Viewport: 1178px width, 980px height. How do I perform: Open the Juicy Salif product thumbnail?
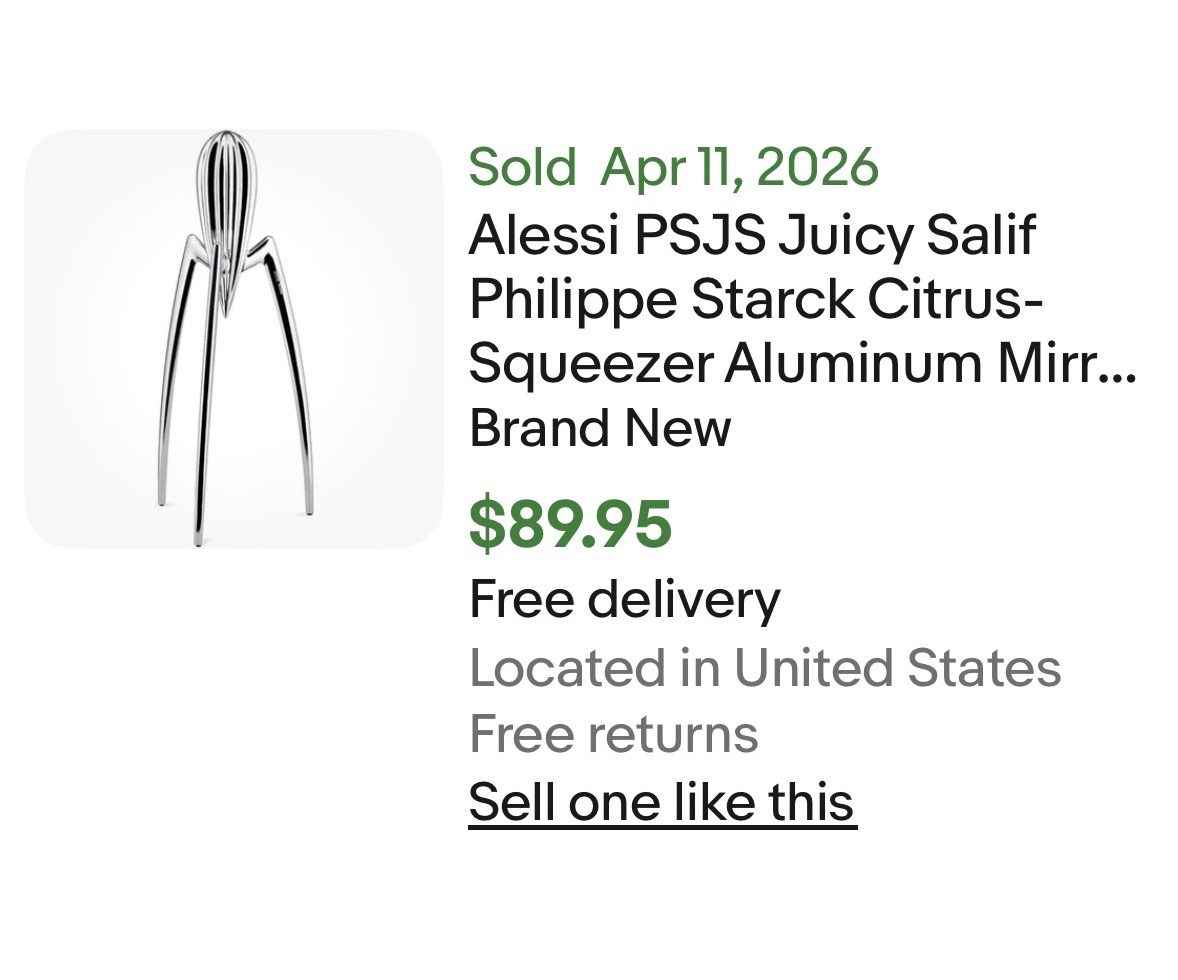(x=233, y=338)
